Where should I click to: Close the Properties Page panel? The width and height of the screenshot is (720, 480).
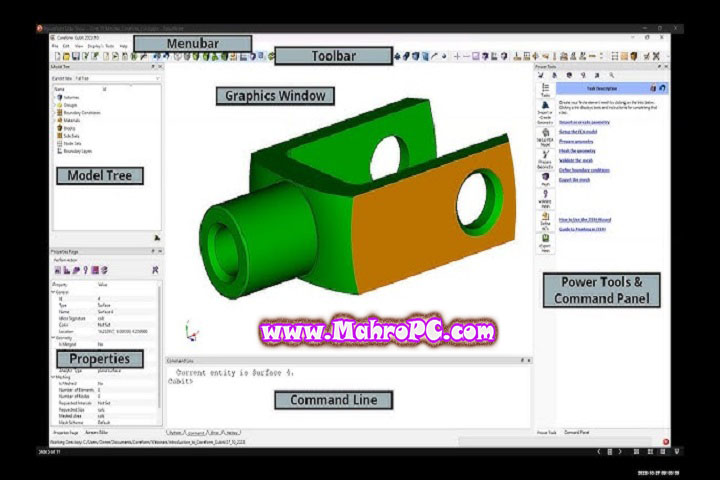[160, 251]
